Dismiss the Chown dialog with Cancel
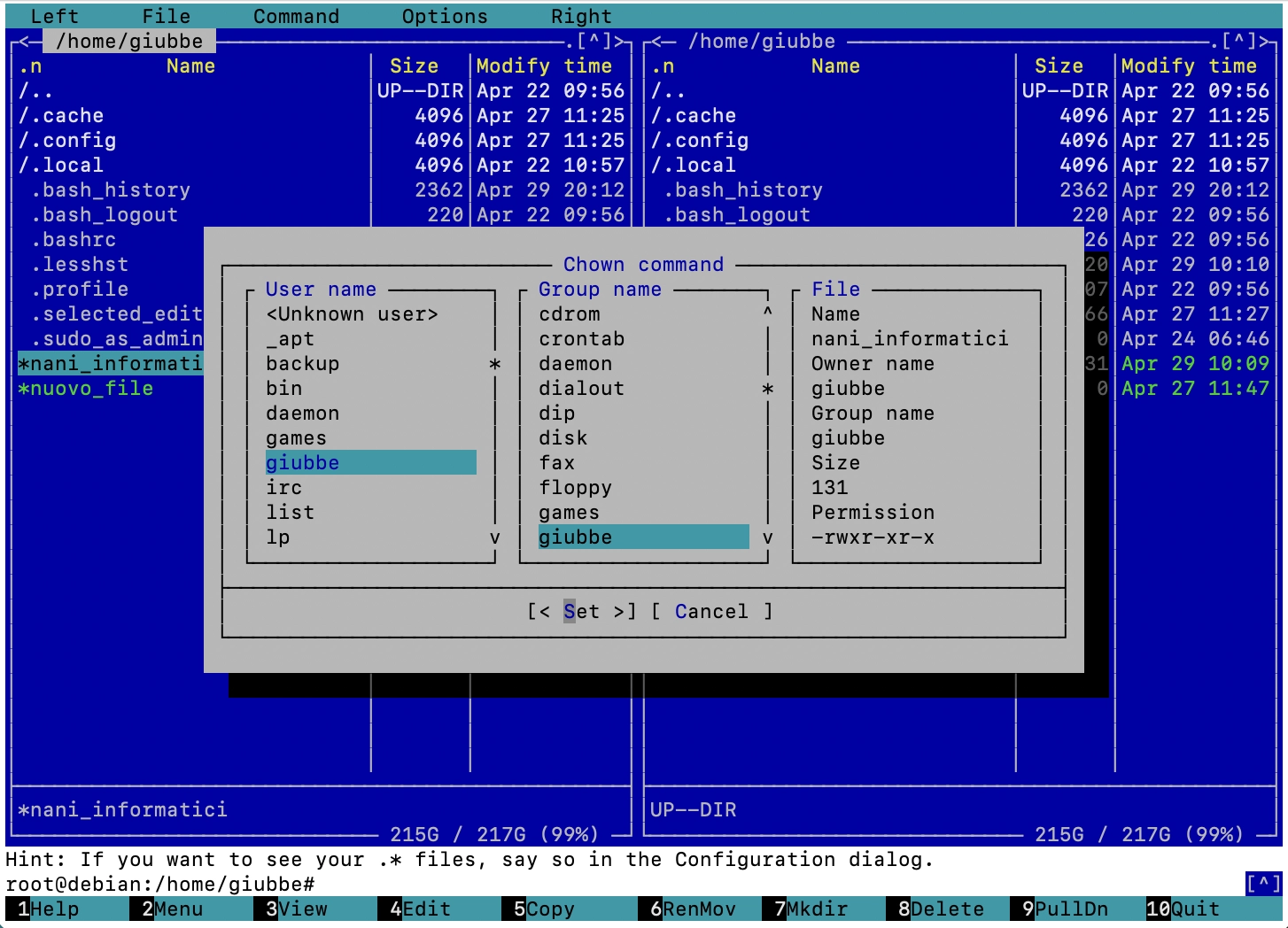Viewport: 1288px width, 928px height. (711, 611)
